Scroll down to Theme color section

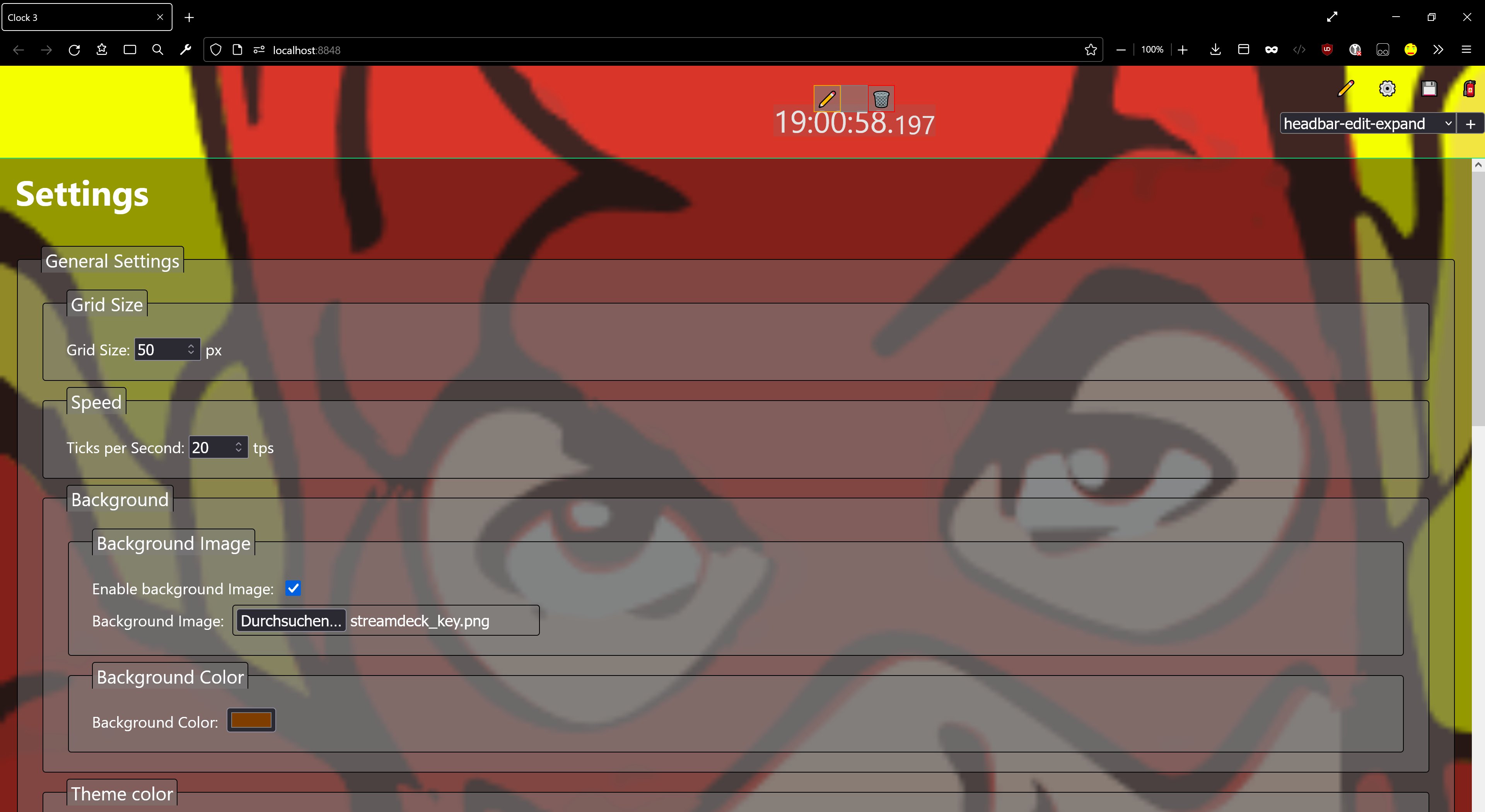pyautogui.click(x=122, y=793)
